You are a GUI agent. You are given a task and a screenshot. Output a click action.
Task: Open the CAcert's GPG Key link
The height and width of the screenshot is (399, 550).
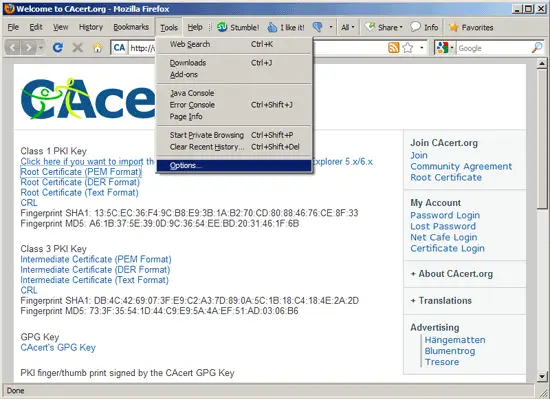click(58, 347)
